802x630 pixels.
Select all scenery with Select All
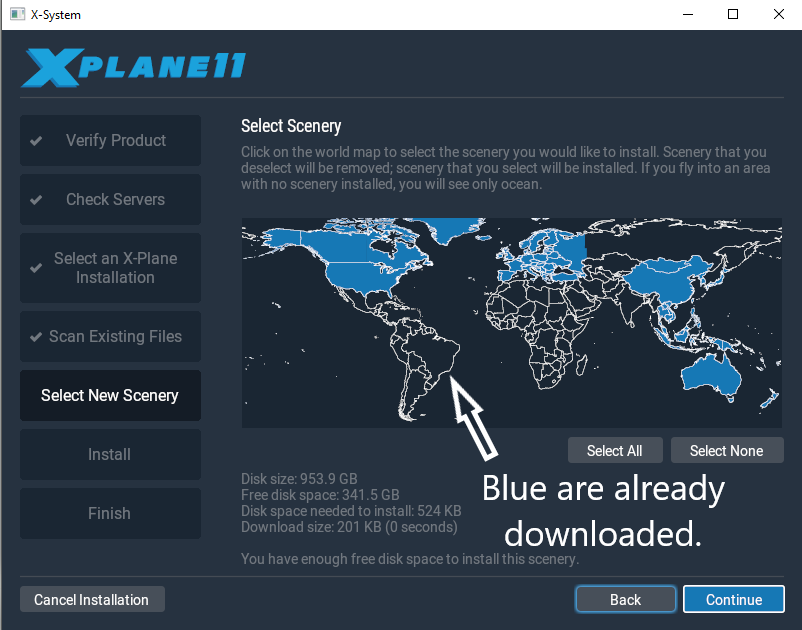click(x=615, y=450)
